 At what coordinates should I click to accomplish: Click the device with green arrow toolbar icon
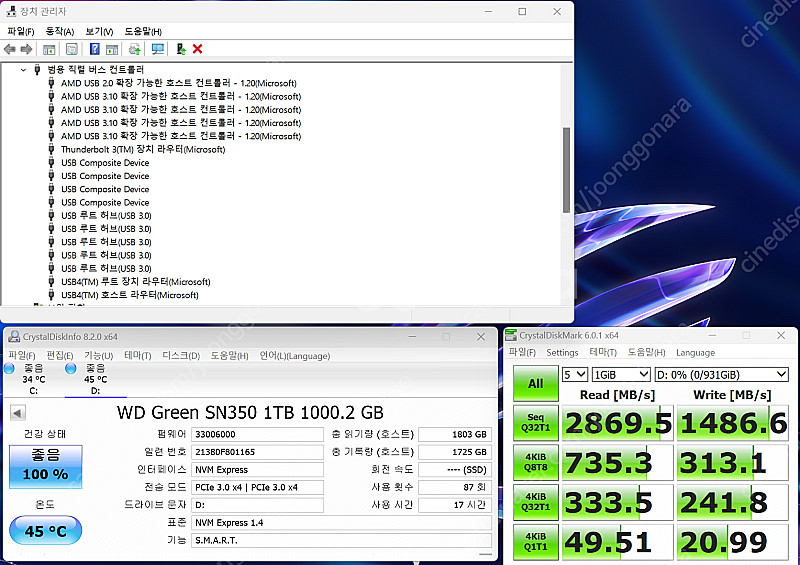coord(181,49)
